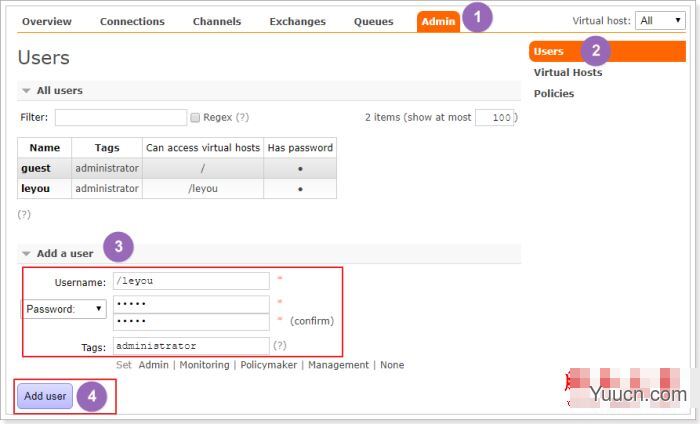Click the Regex help question mark
The image size is (700, 424).
click(242, 117)
